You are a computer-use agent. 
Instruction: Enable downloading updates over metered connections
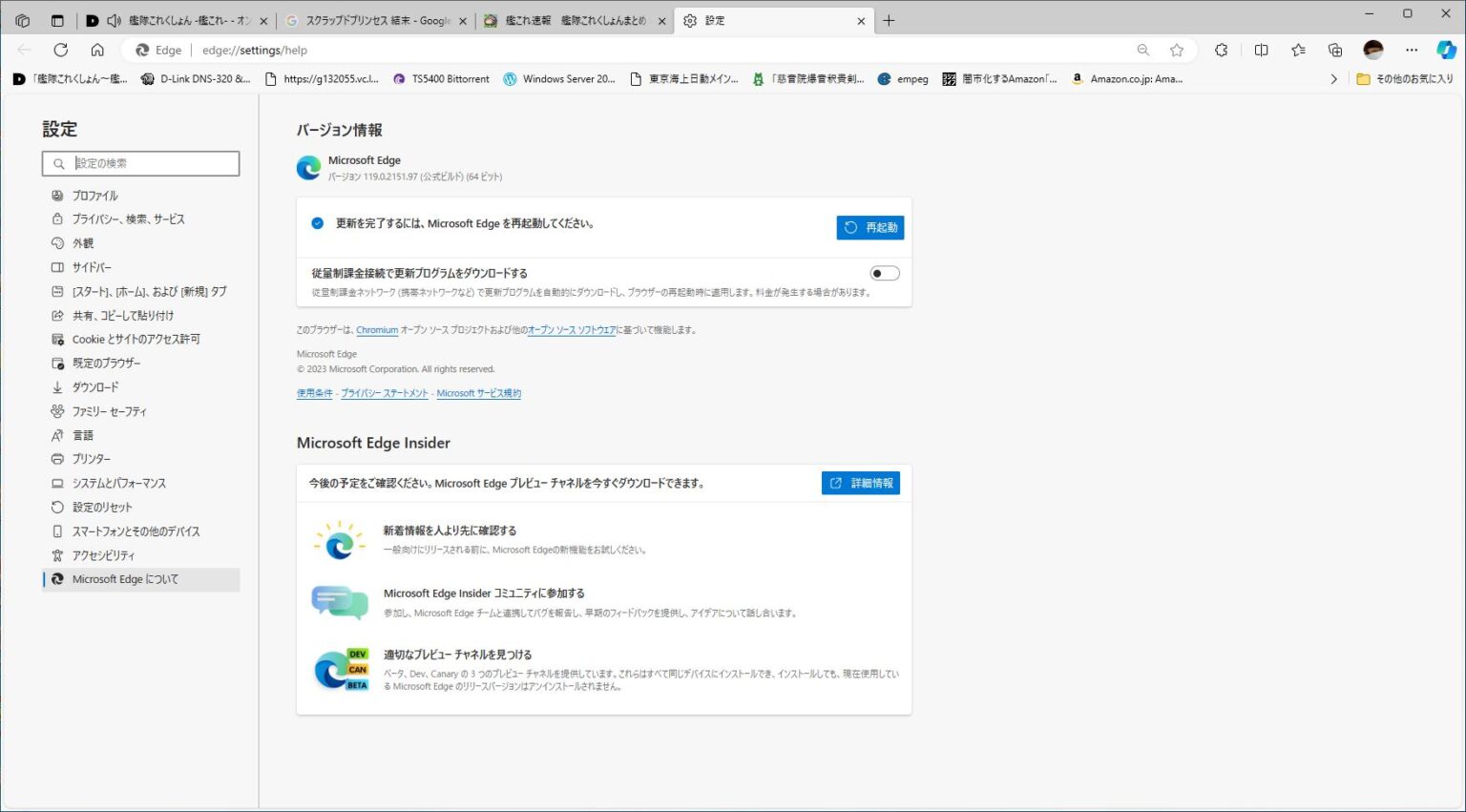point(884,273)
